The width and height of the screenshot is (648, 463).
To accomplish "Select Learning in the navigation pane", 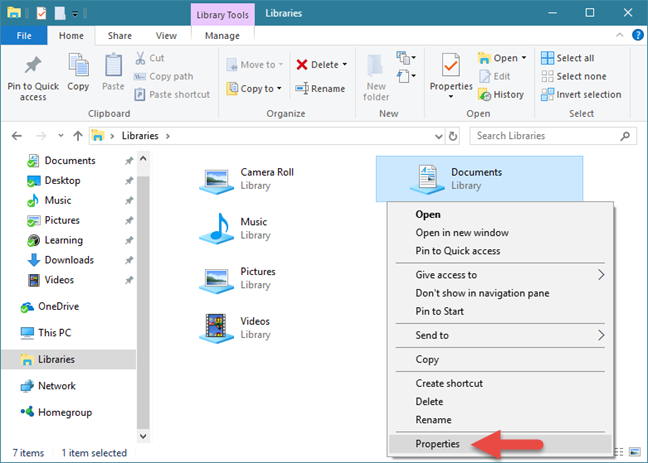I will [55, 240].
